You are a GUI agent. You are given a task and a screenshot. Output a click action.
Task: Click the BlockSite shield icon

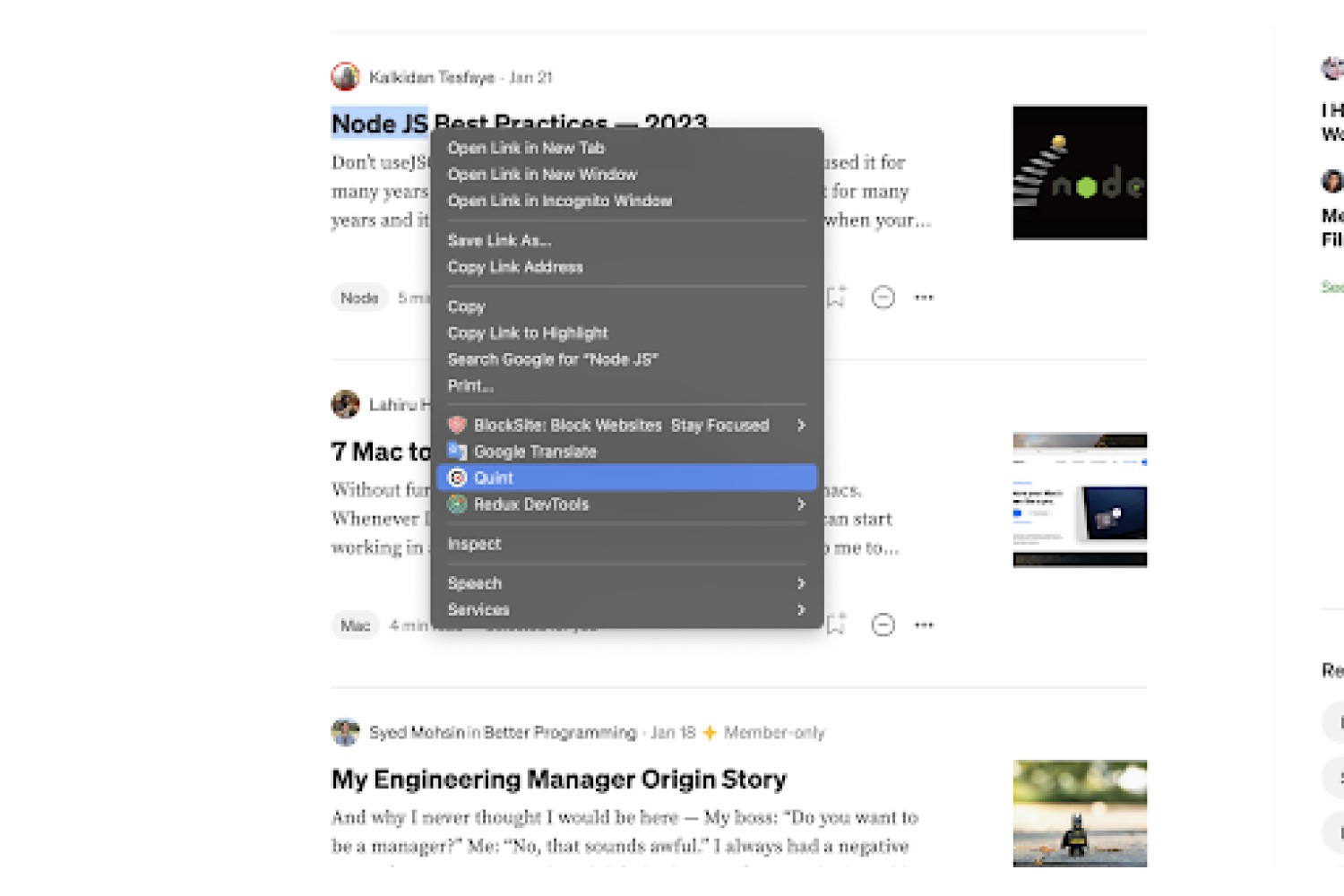pyautogui.click(x=457, y=425)
